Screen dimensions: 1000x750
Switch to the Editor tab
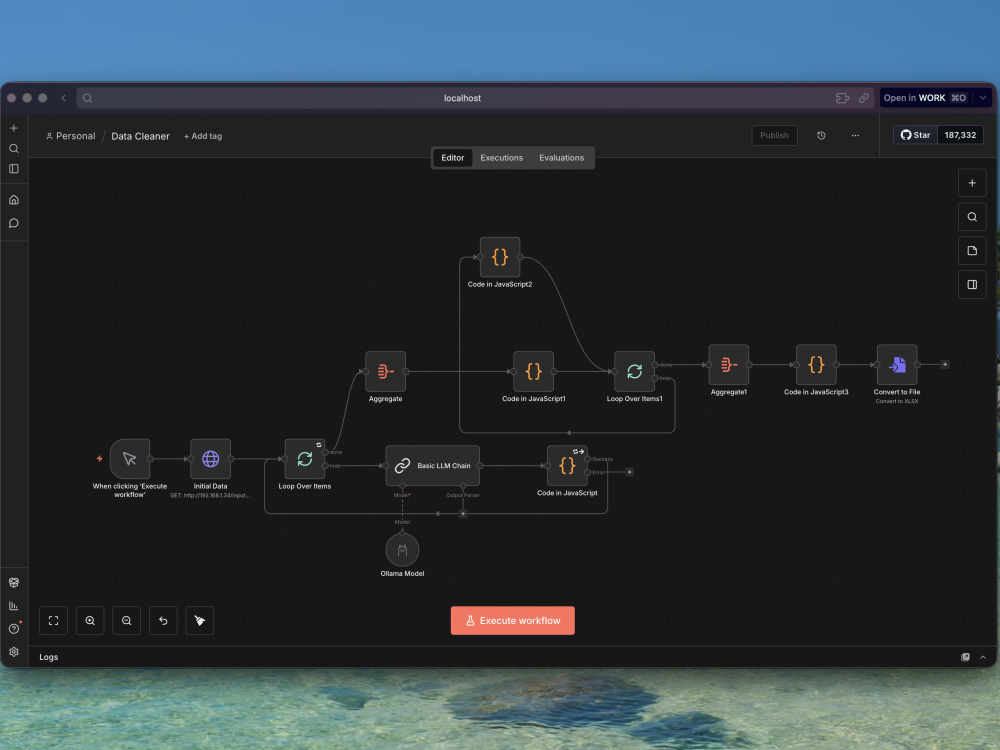click(453, 158)
